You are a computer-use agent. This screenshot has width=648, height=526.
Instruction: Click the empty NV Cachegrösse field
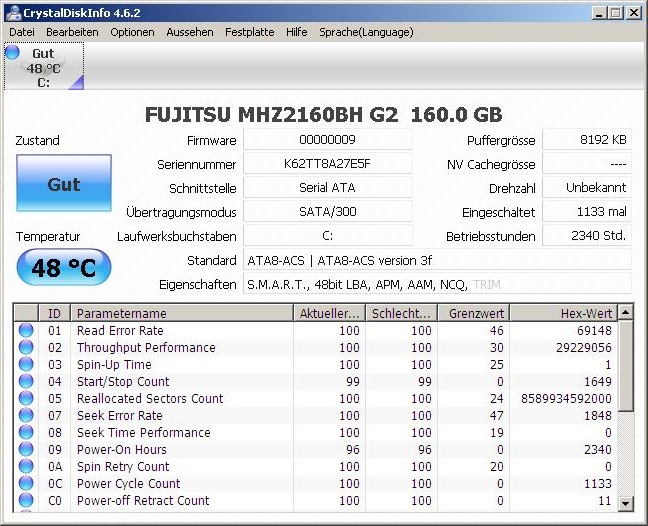click(x=587, y=164)
